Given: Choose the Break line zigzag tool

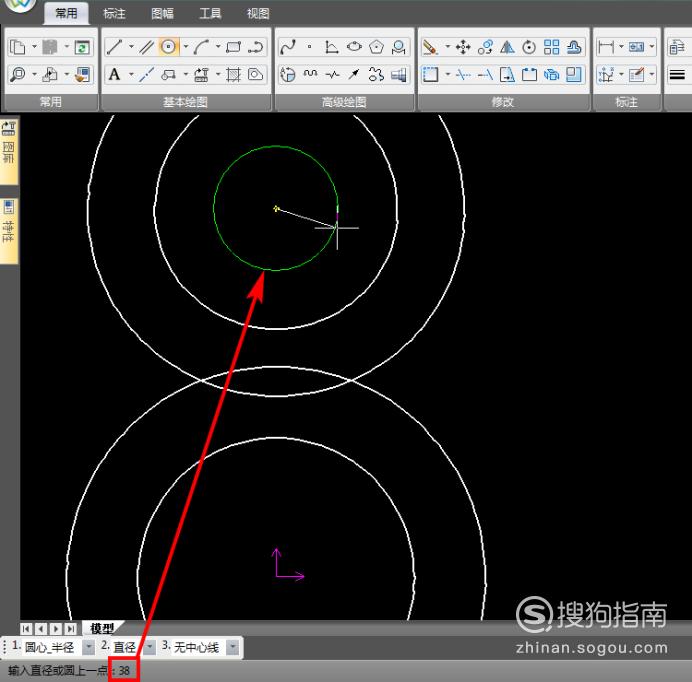Looking at the screenshot, I should [332, 74].
